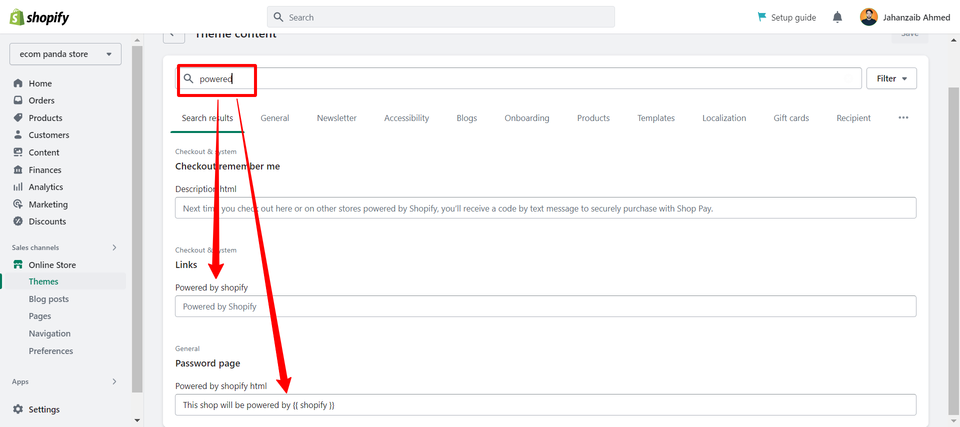Click the Save button
Image resolution: width=960 pixels, height=427 pixels.
point(909,35)
